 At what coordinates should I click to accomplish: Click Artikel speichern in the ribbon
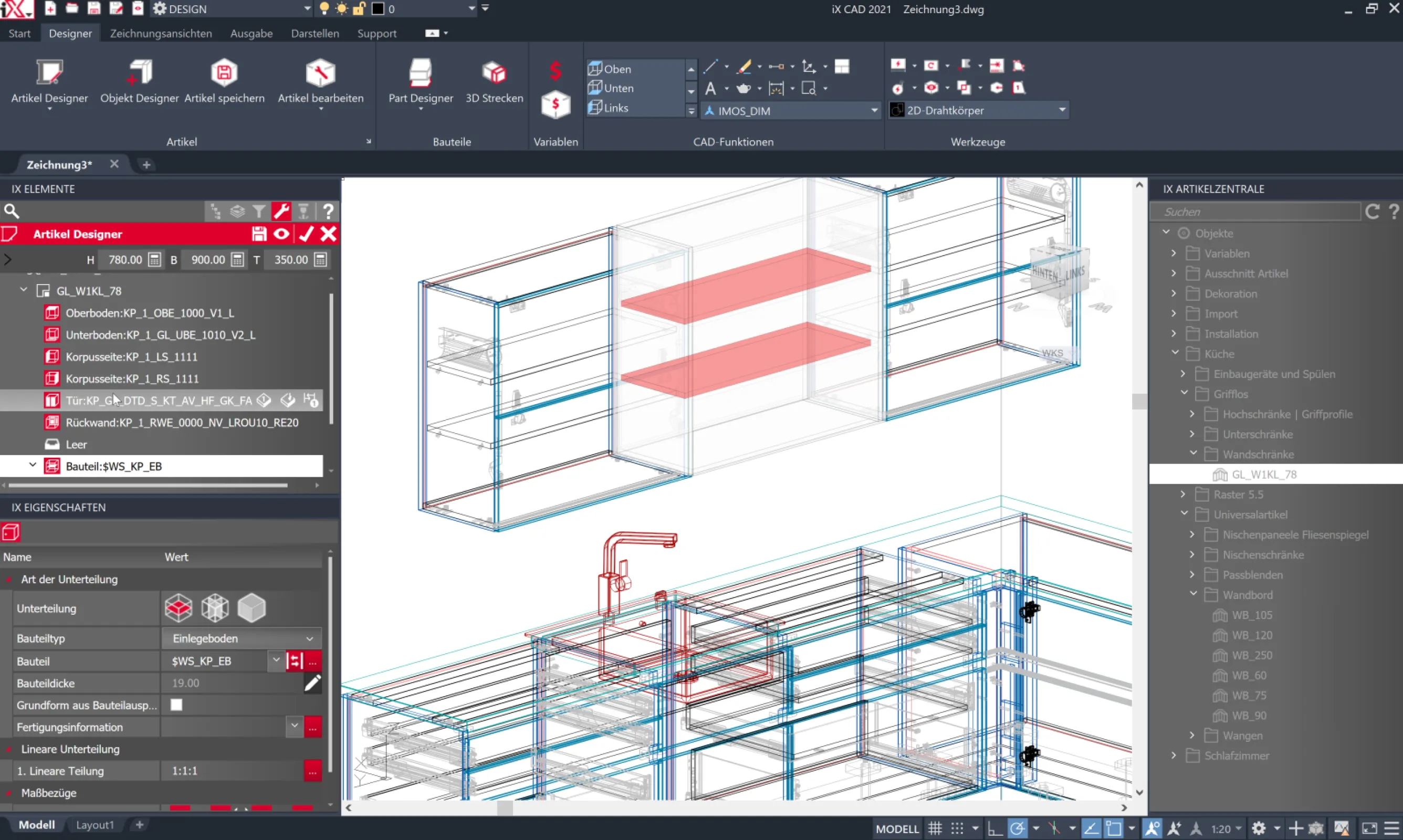pos(224,73)
